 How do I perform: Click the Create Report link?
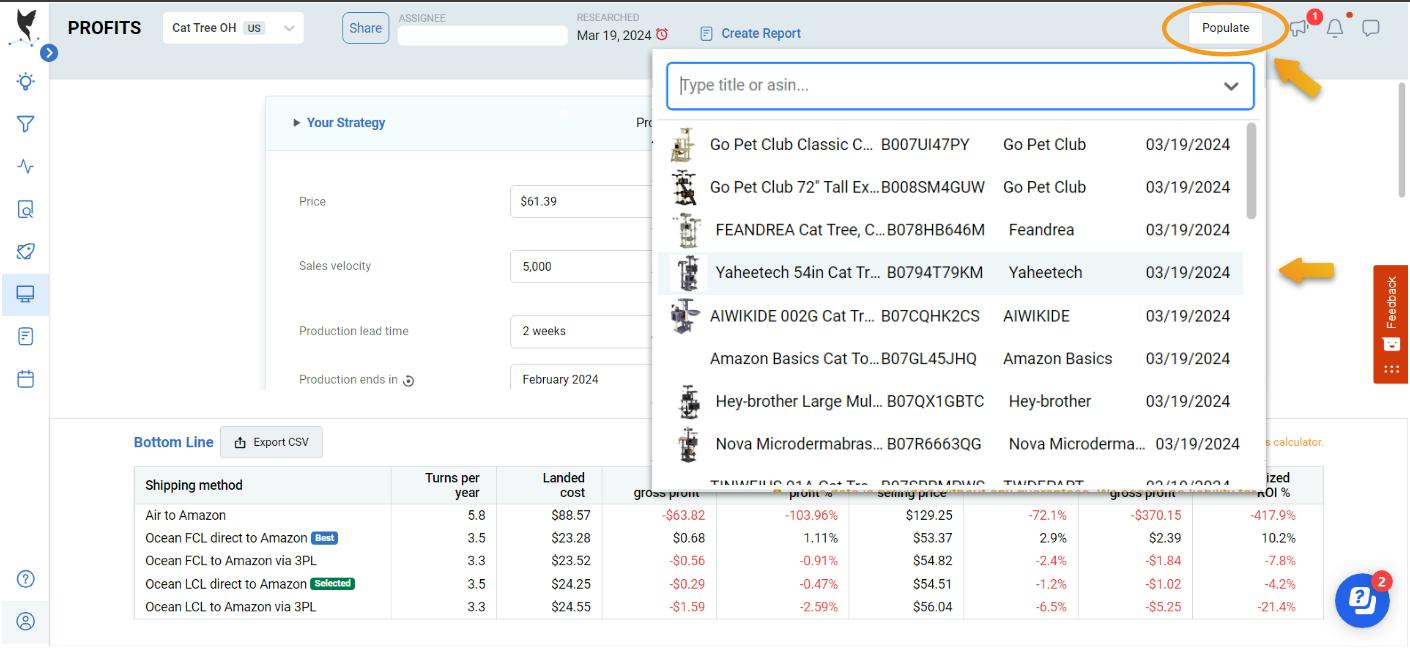tap(751, 34)
